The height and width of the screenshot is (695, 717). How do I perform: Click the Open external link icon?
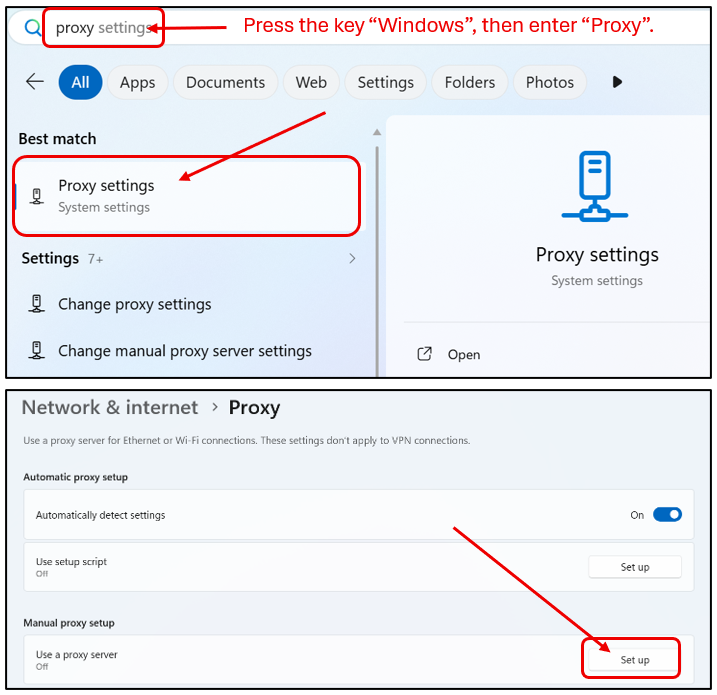click(424, 354)
